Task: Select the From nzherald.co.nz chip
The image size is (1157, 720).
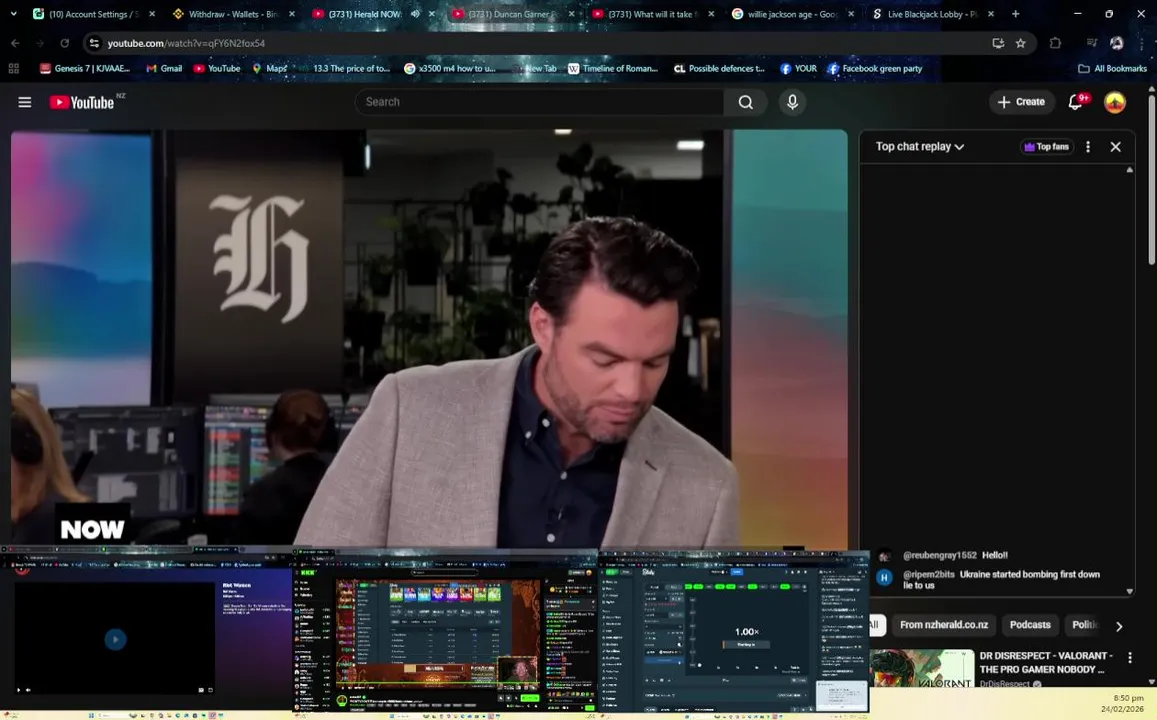Action: click(944, 625)
